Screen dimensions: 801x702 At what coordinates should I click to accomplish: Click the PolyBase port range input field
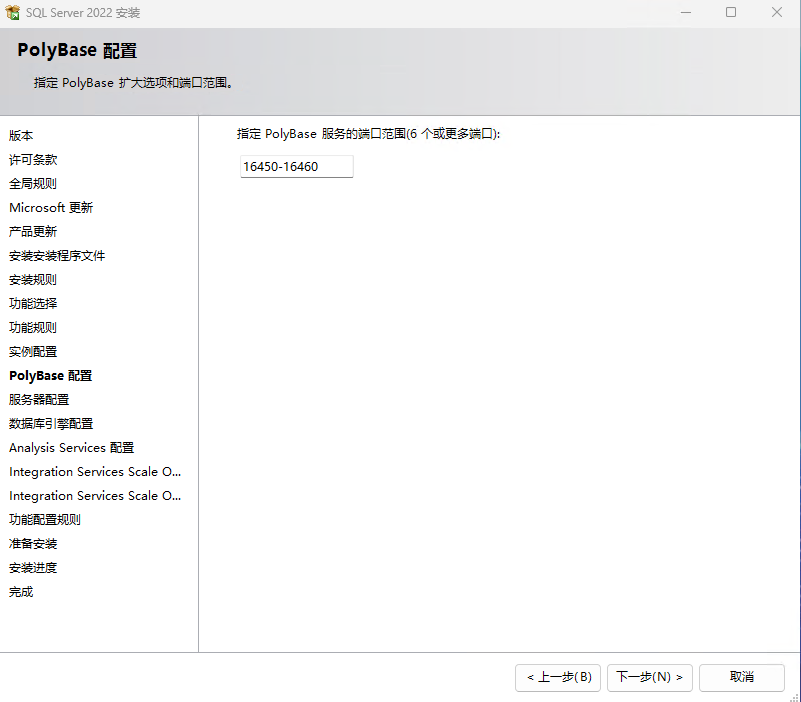(296, 167)
